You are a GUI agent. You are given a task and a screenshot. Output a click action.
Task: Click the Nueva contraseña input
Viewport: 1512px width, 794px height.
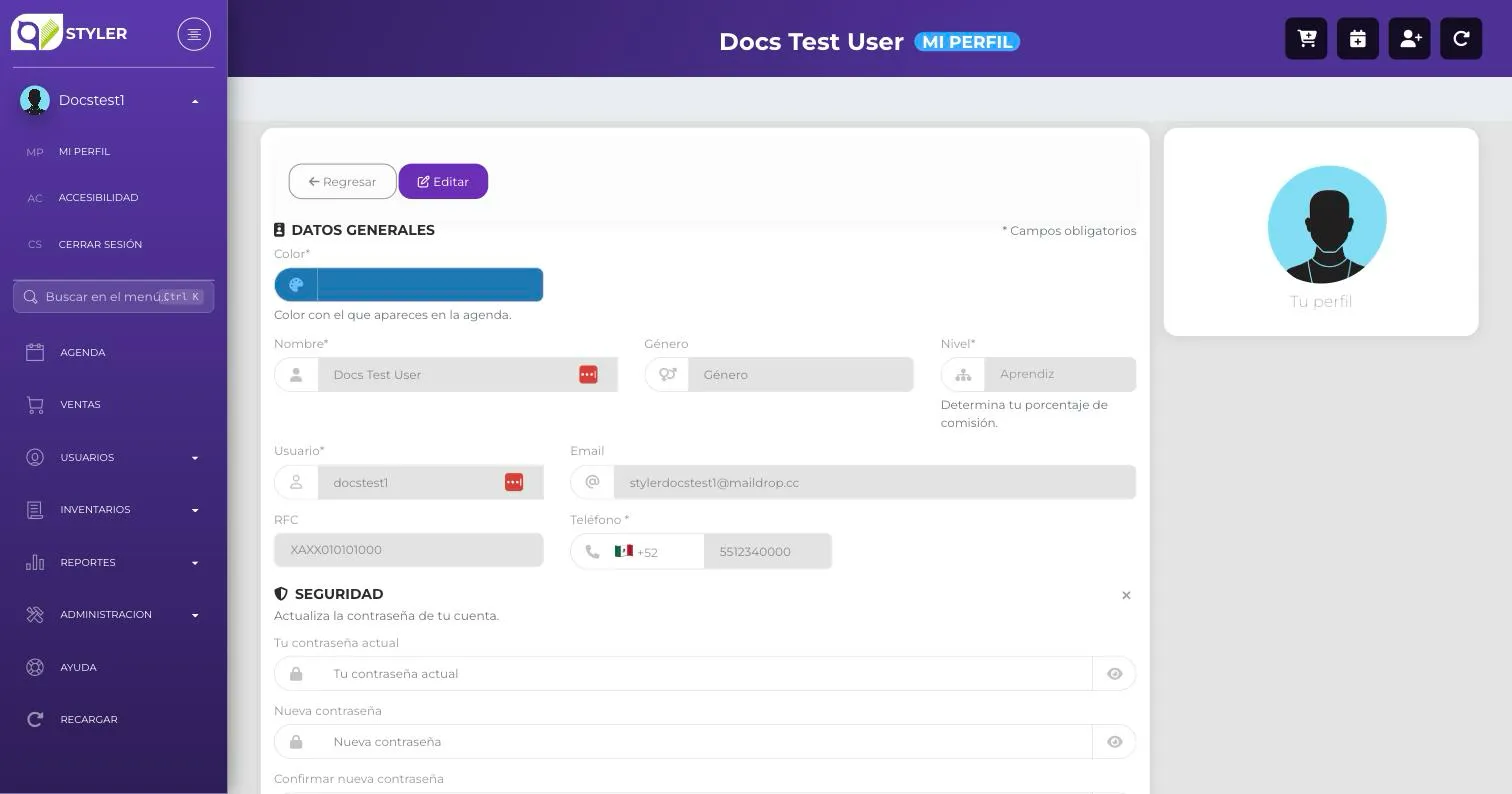[705, 742]
